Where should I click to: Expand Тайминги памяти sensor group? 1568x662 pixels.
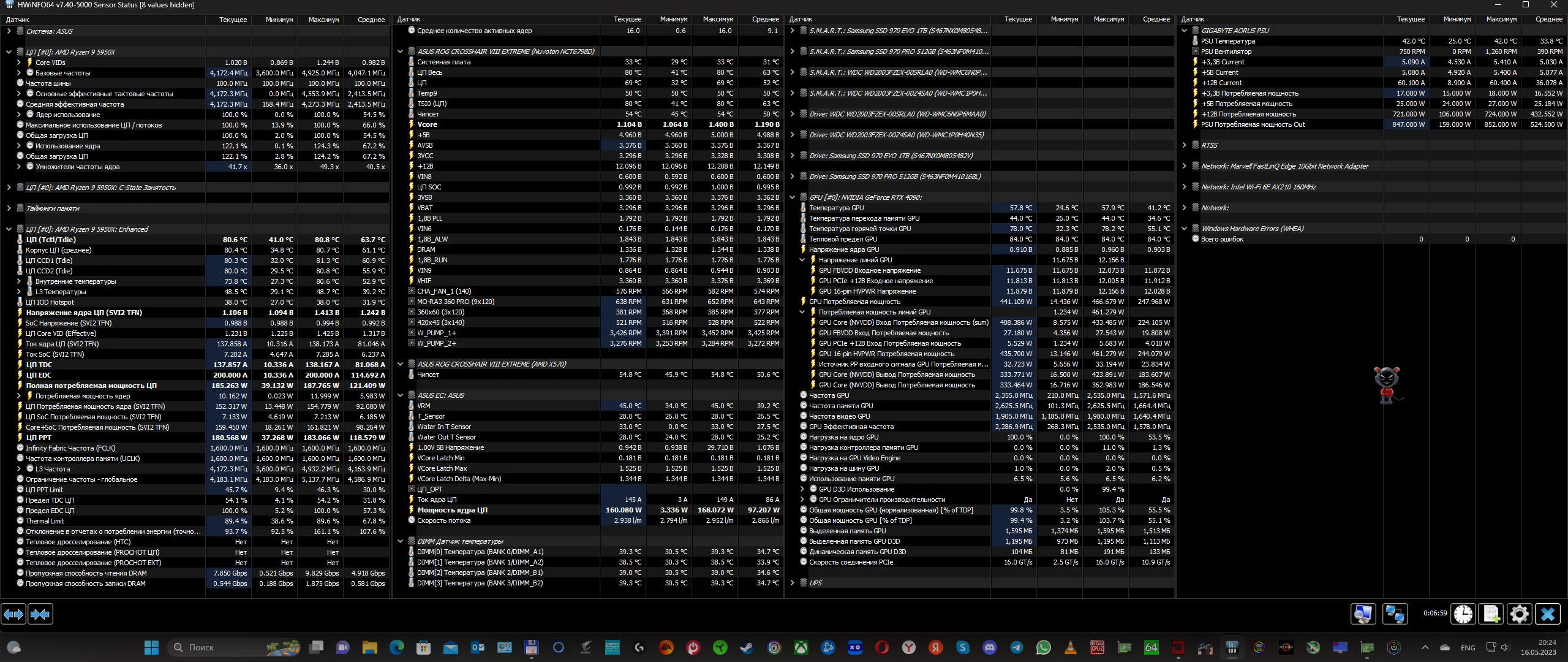pos(9,208)
